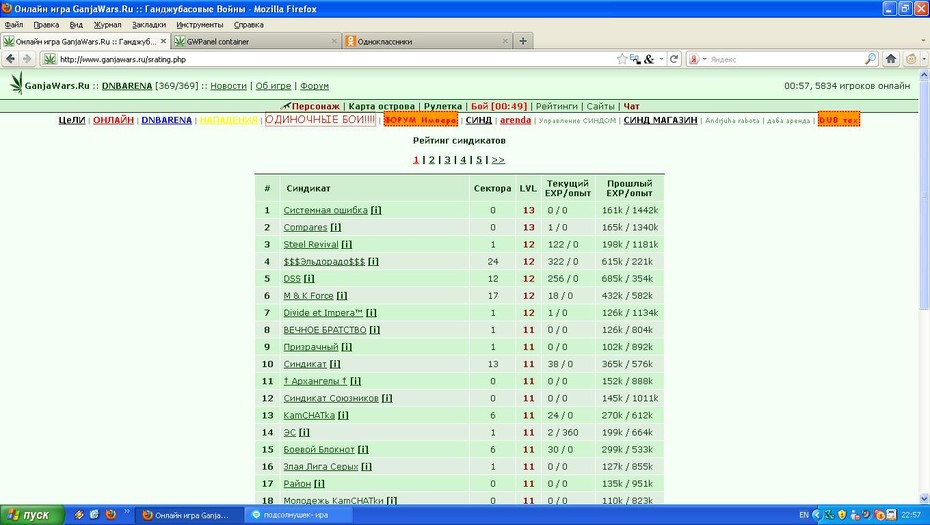
Task: Open the Закладки menu
Action: pyautogui.click(x=149, y=25)
